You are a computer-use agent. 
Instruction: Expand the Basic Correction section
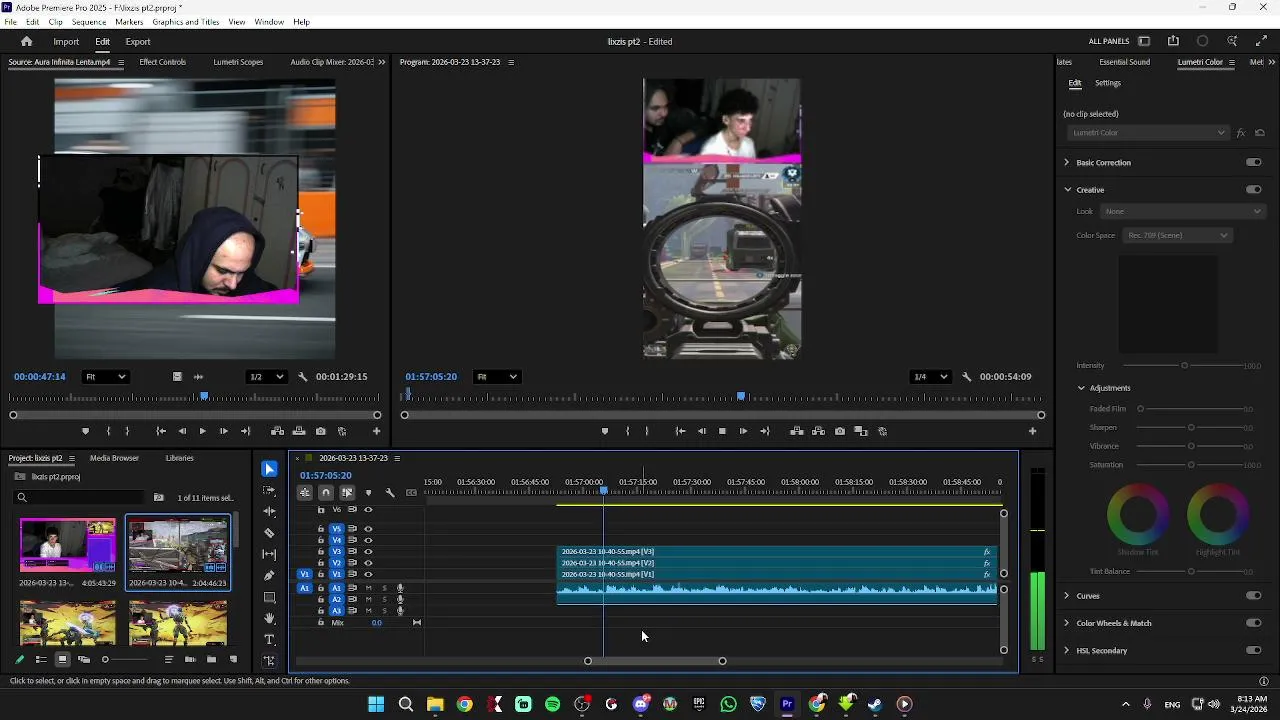coord(1066,162)
